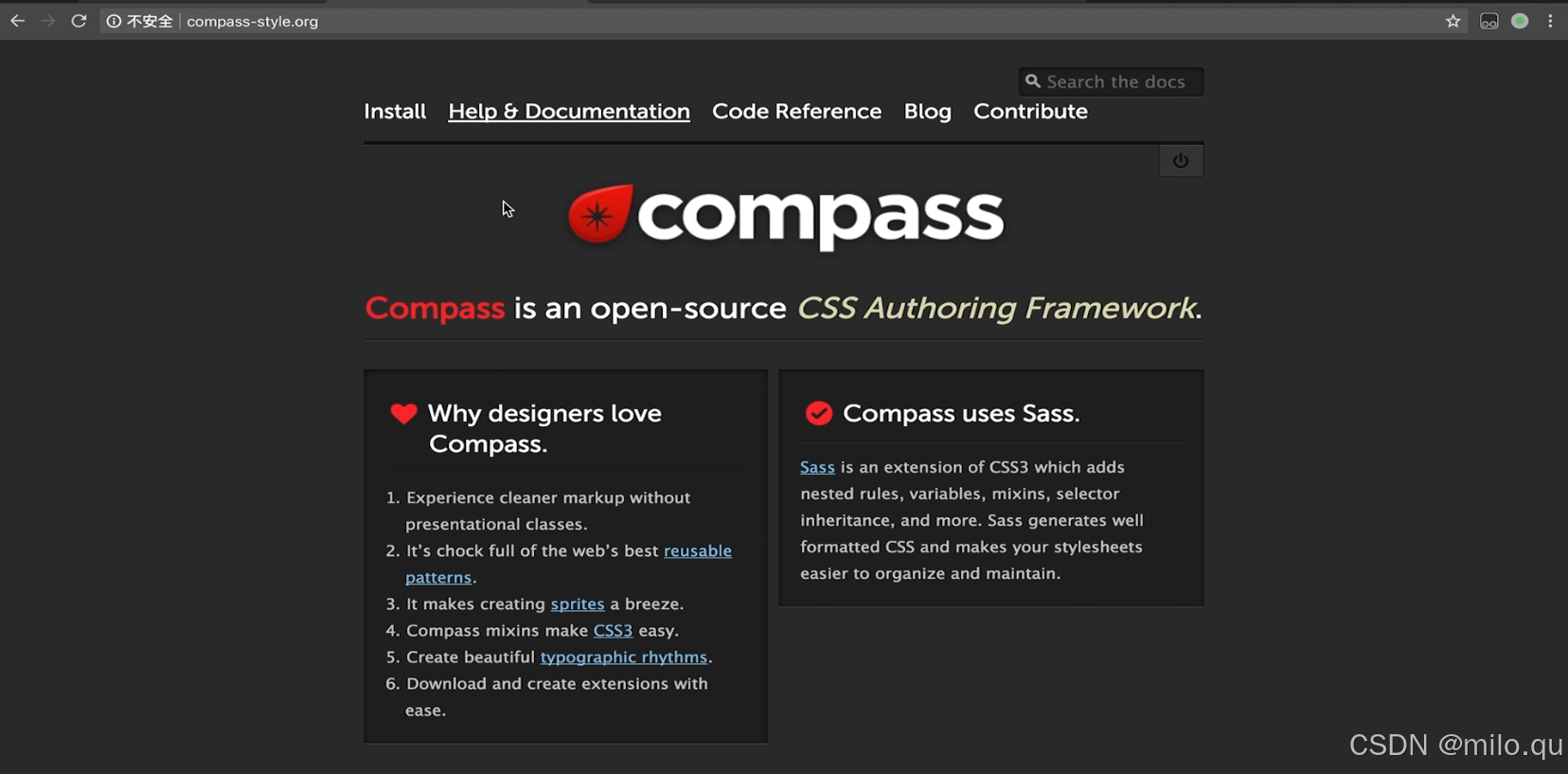
Task: Click list item 'Experience cleaner markup without'
Action: 548,497
